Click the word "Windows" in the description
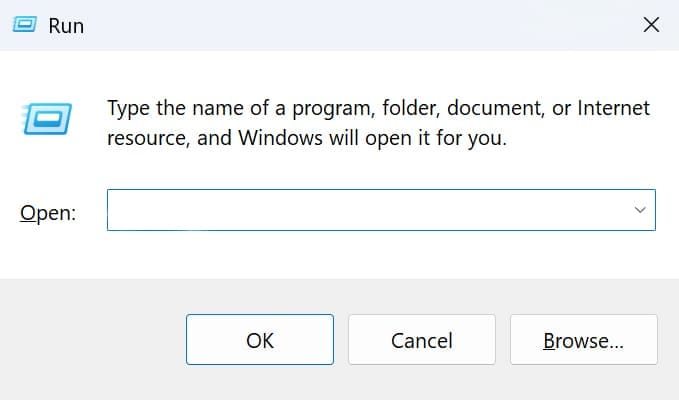The width and height of the screenshot is (679, 400). point(275,139)
